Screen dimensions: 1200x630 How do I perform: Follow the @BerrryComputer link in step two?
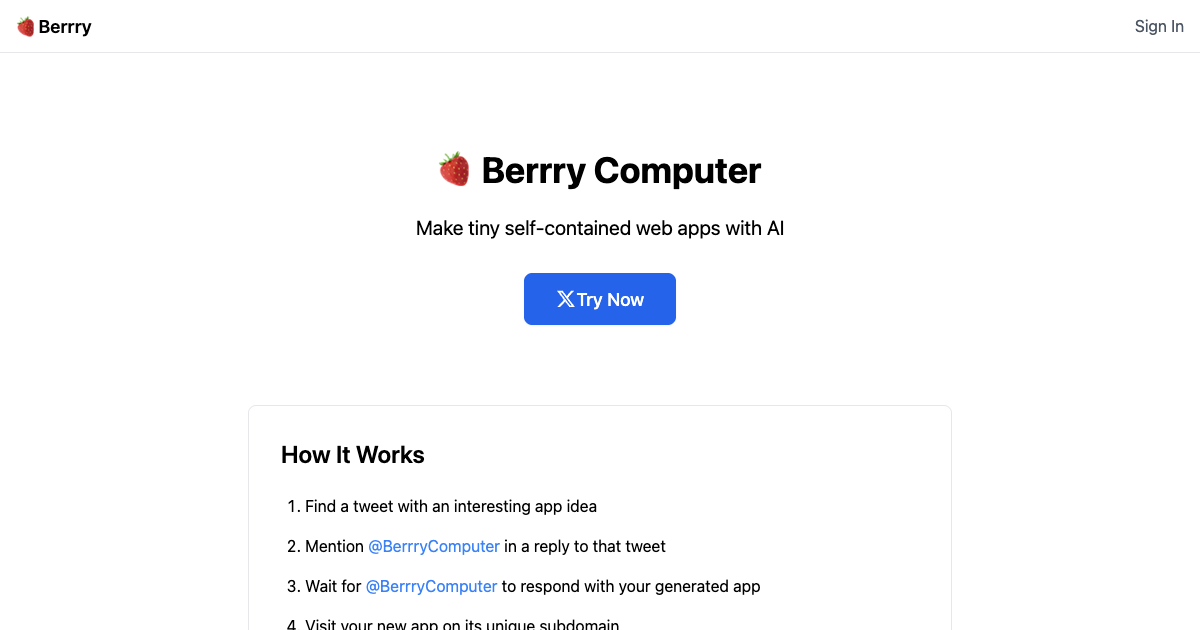point(433,546)
